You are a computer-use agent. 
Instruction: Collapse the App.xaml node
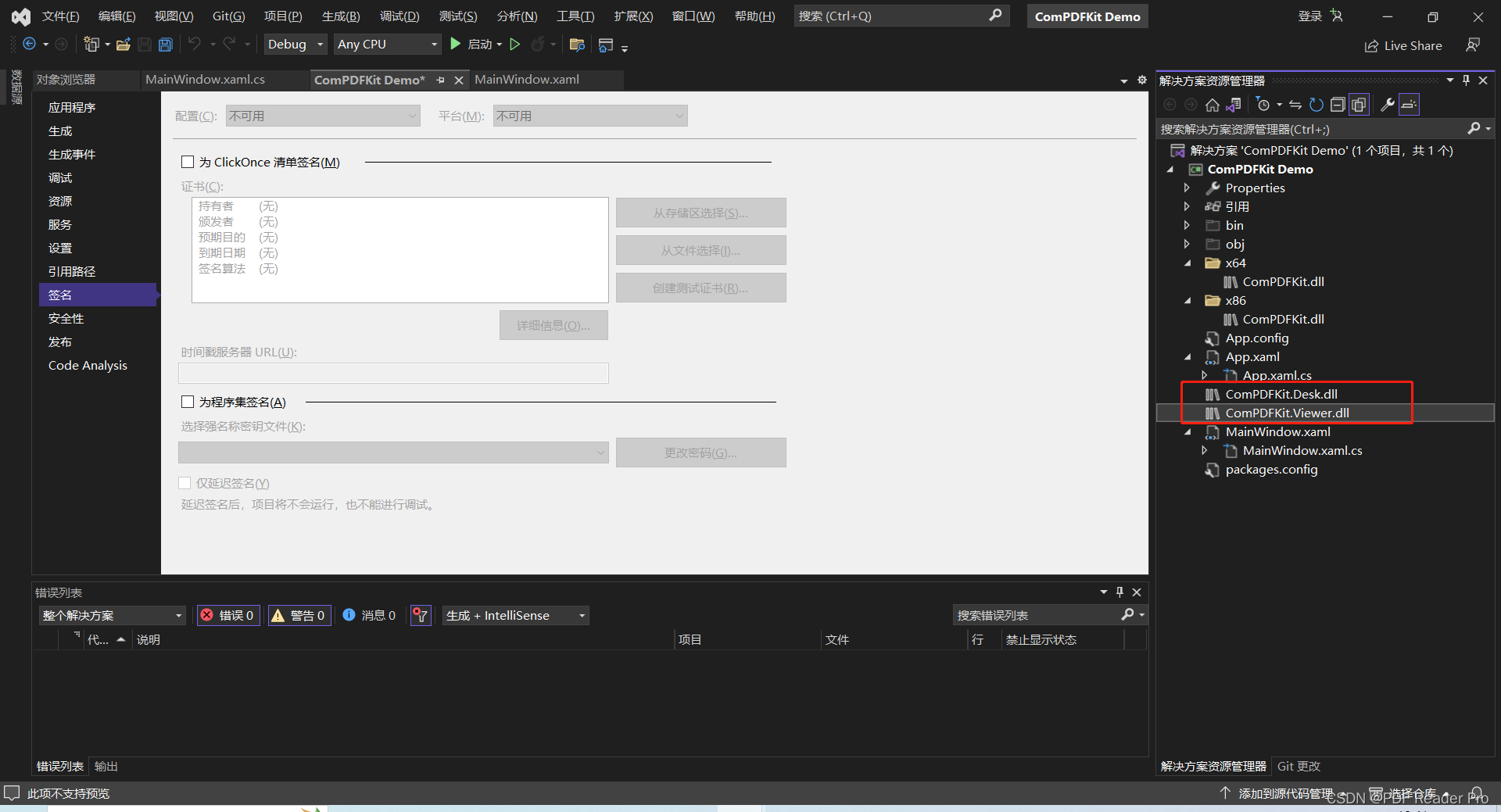pyautogui.click(x=1188, y=357)
